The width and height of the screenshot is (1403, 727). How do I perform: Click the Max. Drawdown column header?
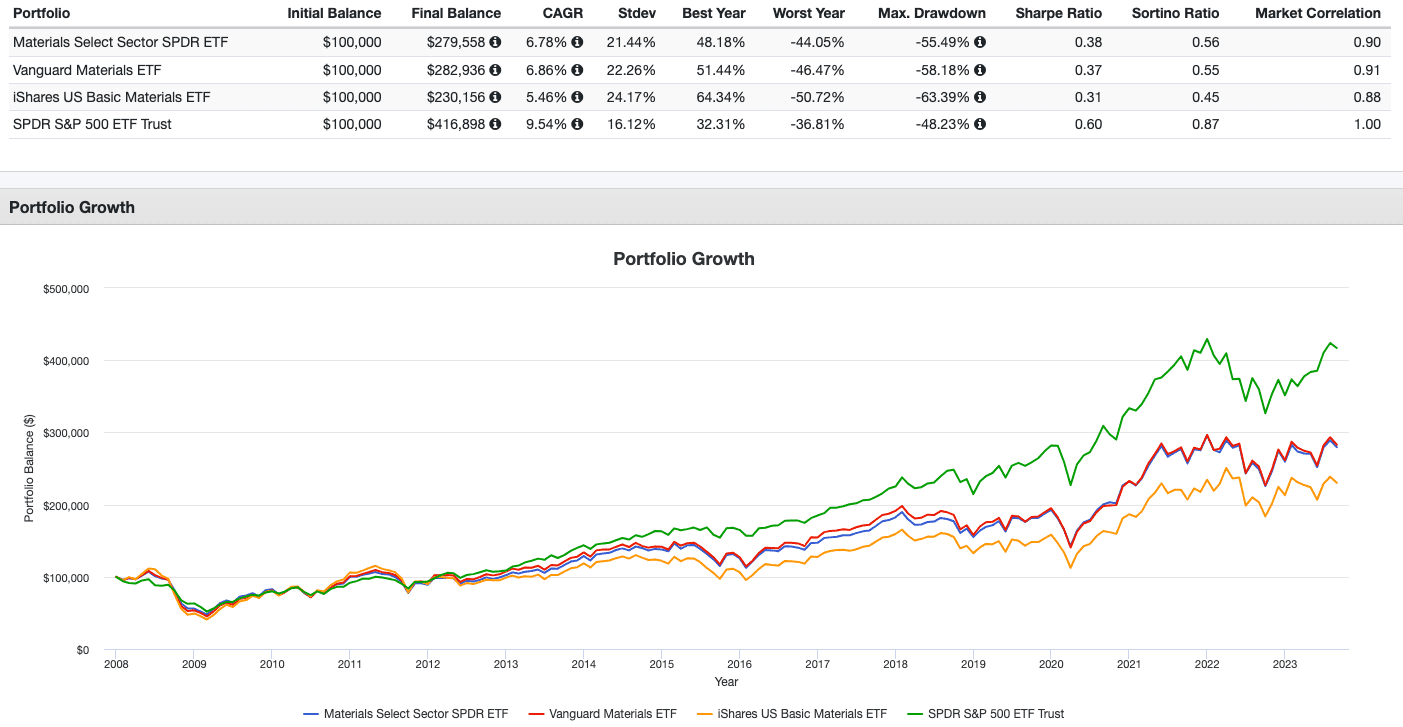click(932, 14)
